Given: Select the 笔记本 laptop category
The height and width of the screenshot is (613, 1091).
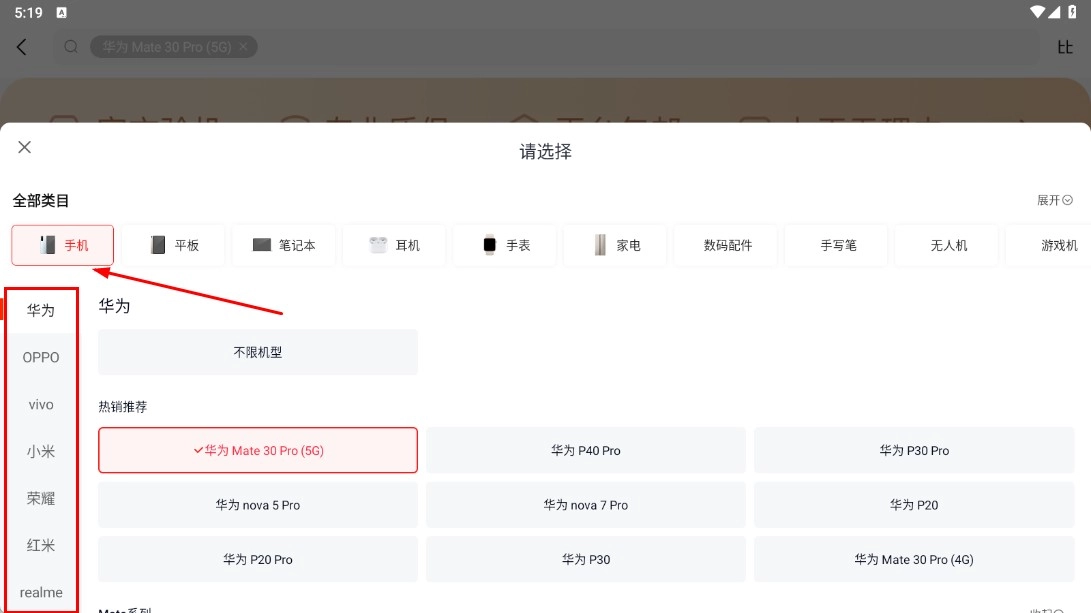Looking at the screenshot, I should point(284,245).
